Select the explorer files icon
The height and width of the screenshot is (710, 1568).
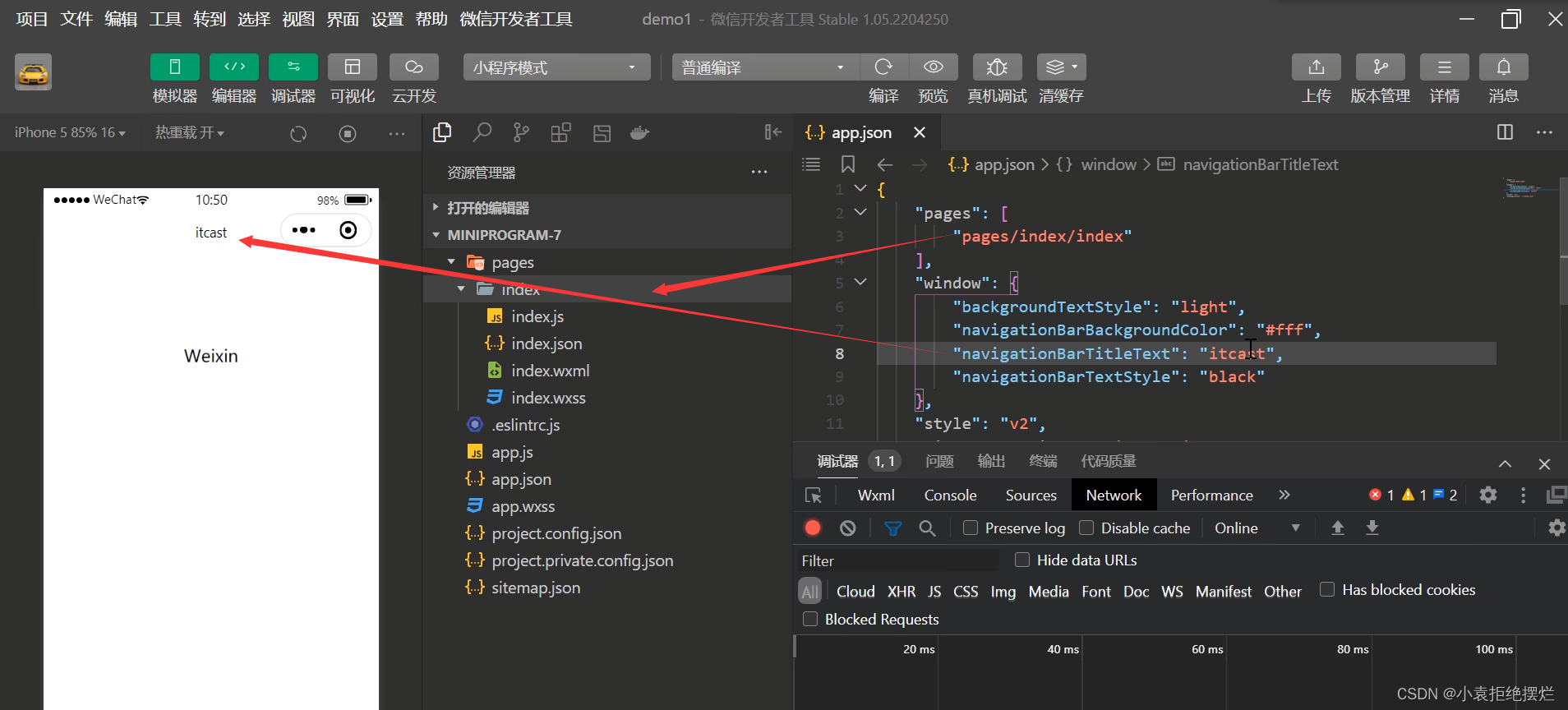442,132
